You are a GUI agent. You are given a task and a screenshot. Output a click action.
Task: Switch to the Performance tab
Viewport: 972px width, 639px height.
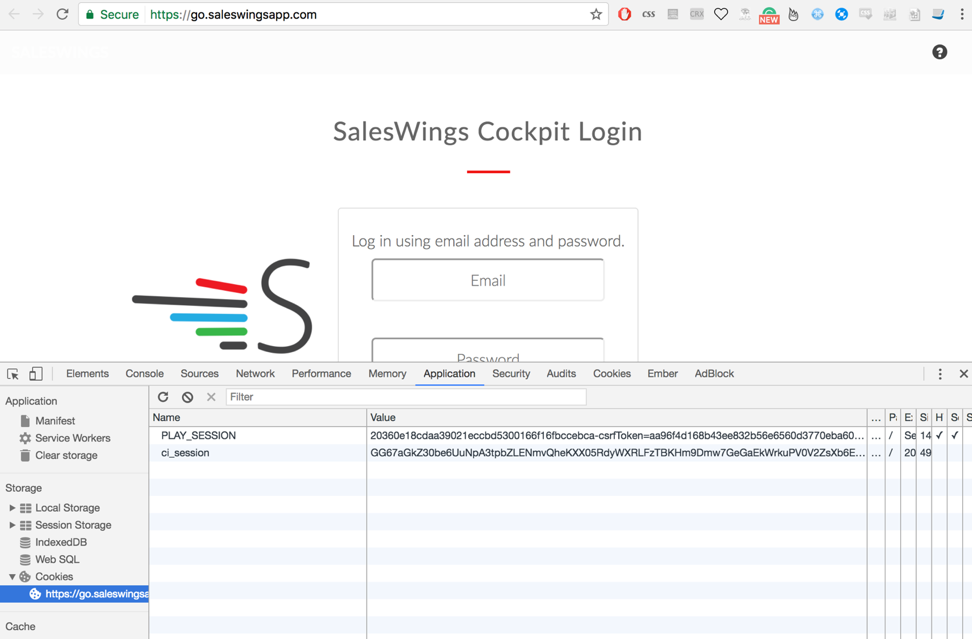tap(321, 374)
